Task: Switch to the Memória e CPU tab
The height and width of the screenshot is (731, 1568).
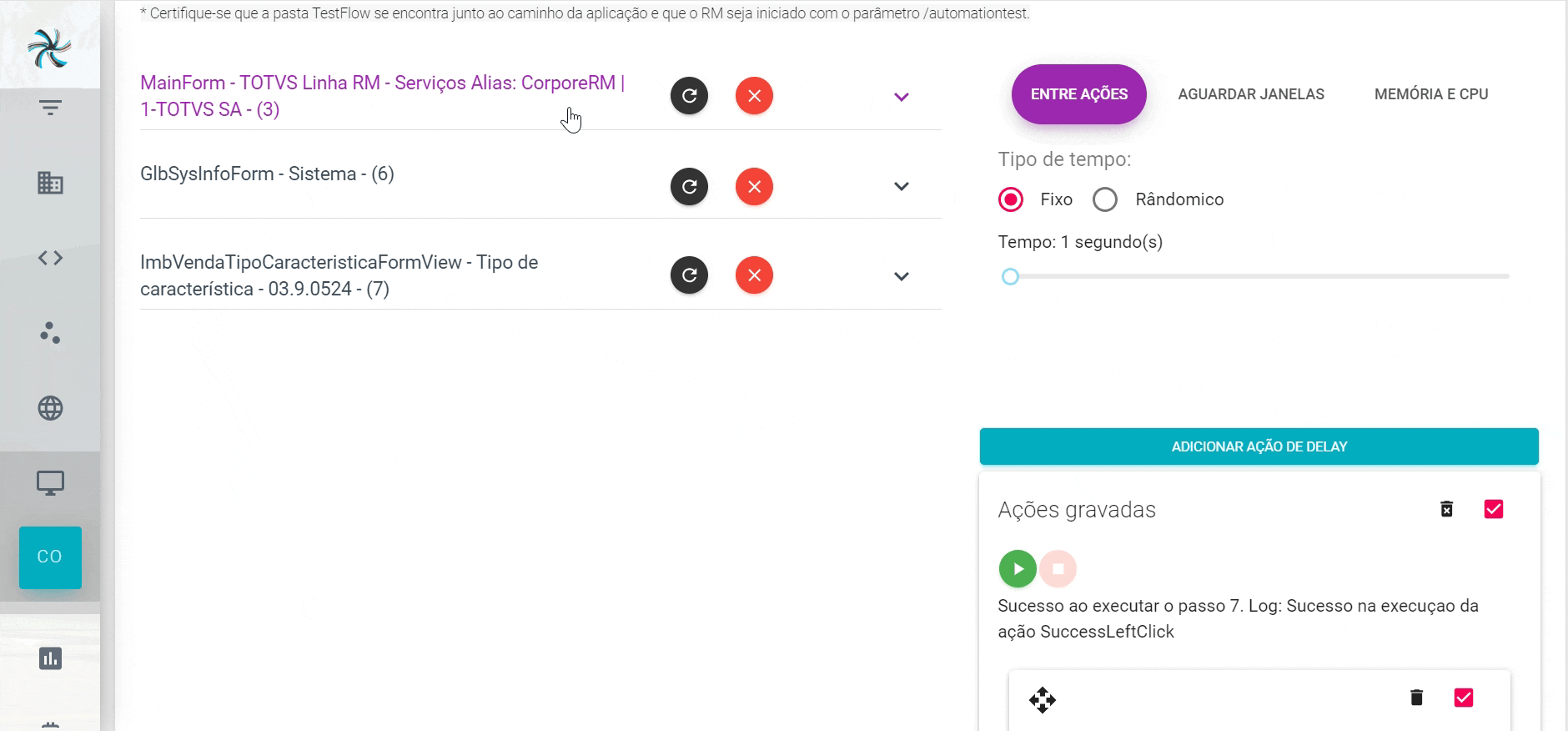Action: 1431,94
